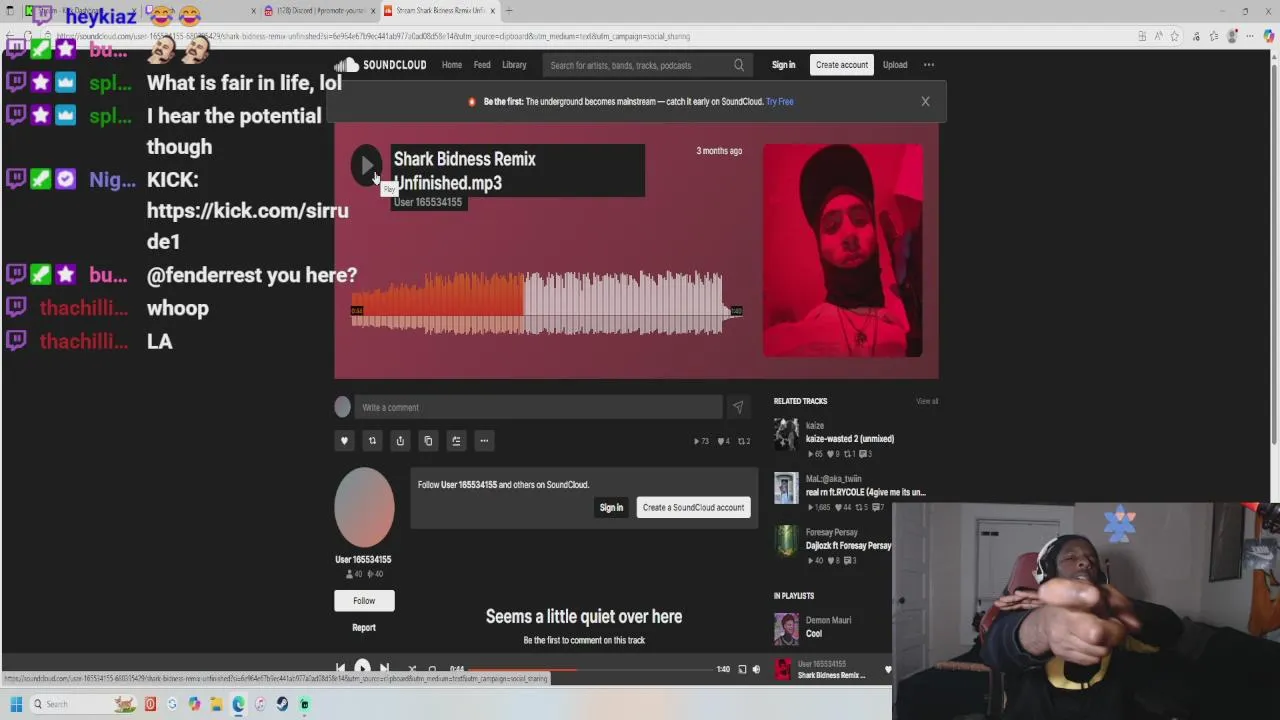This screenshot has width=1280, height=720.
Task: Open Steam from the taskbar
Action: tap(282, 704)
